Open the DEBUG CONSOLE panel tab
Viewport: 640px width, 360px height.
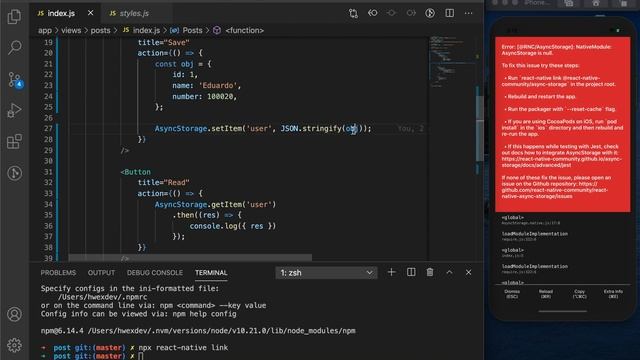point(155,273)
